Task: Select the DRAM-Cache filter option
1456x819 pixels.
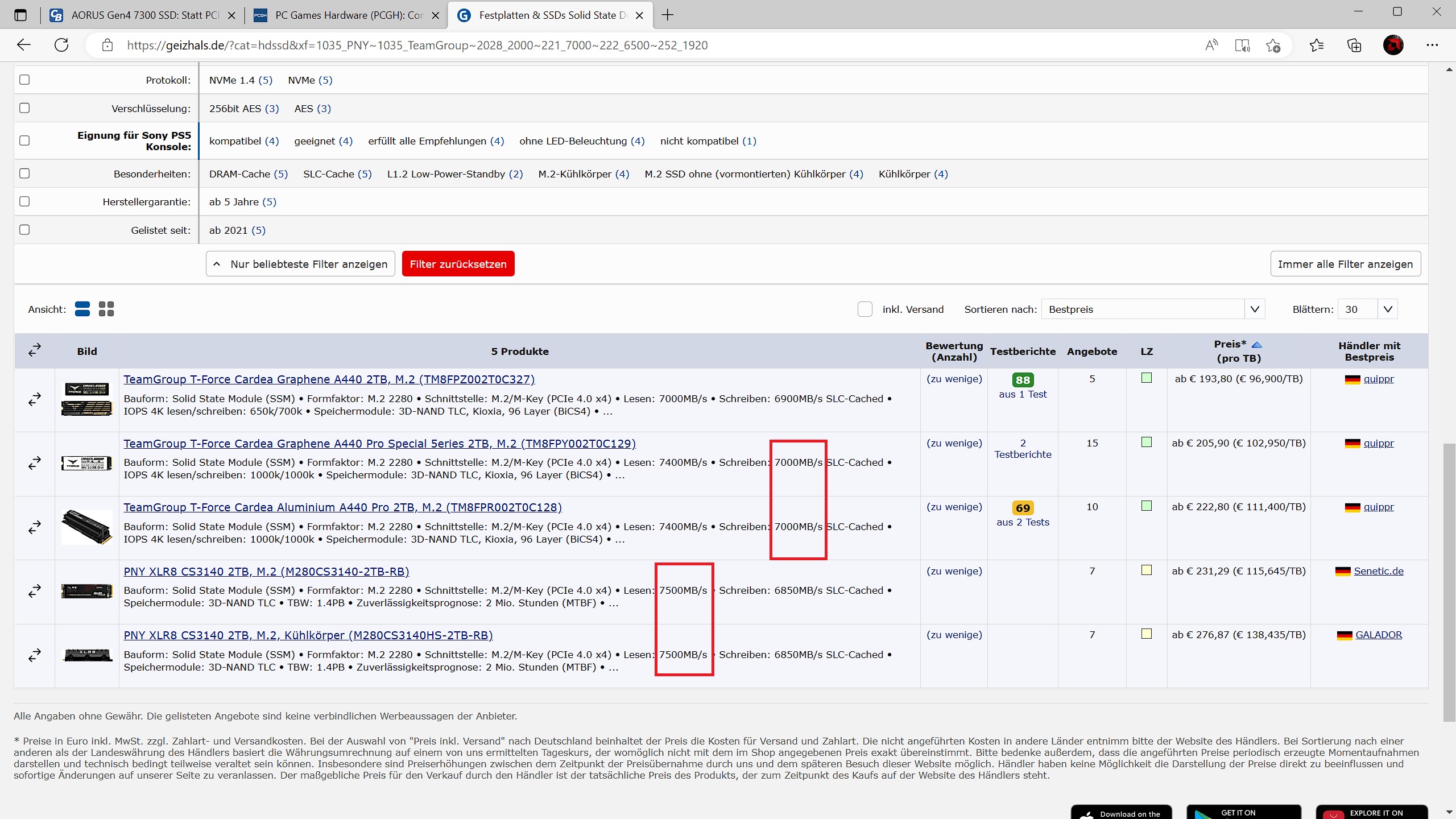Action: click(x=249, y=174)
